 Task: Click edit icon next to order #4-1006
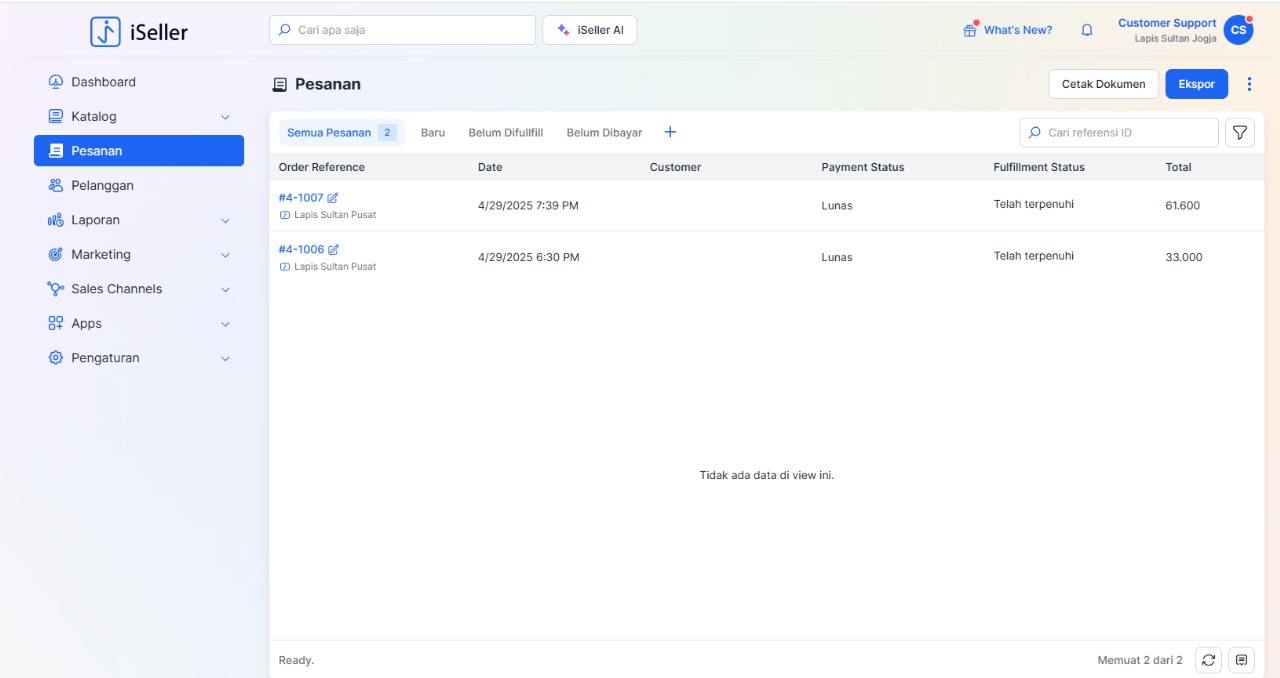point(333,250)
